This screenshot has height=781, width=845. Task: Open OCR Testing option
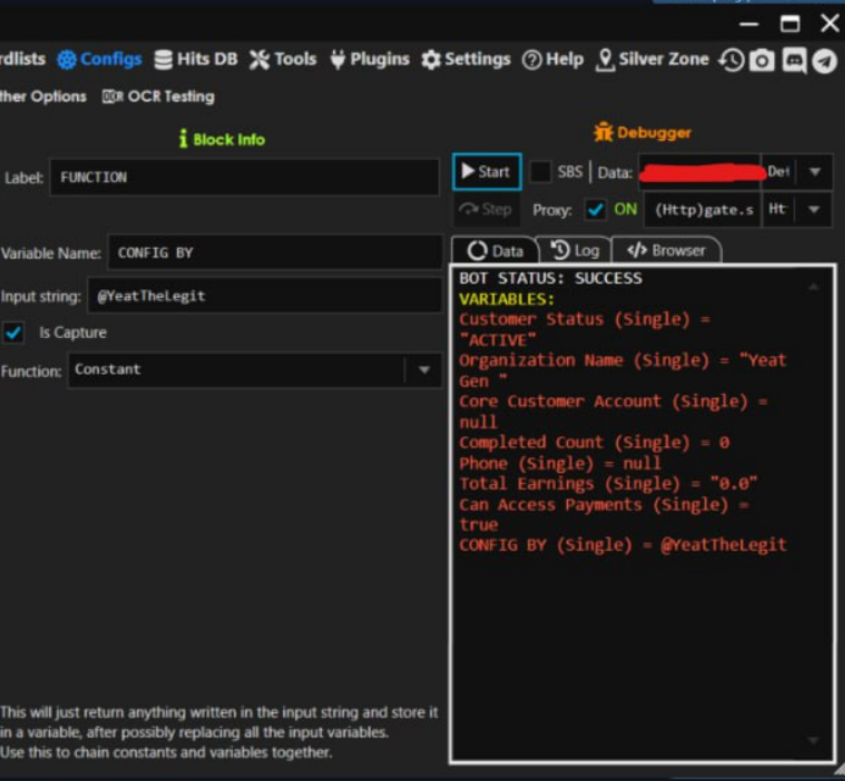pos(158,97)
